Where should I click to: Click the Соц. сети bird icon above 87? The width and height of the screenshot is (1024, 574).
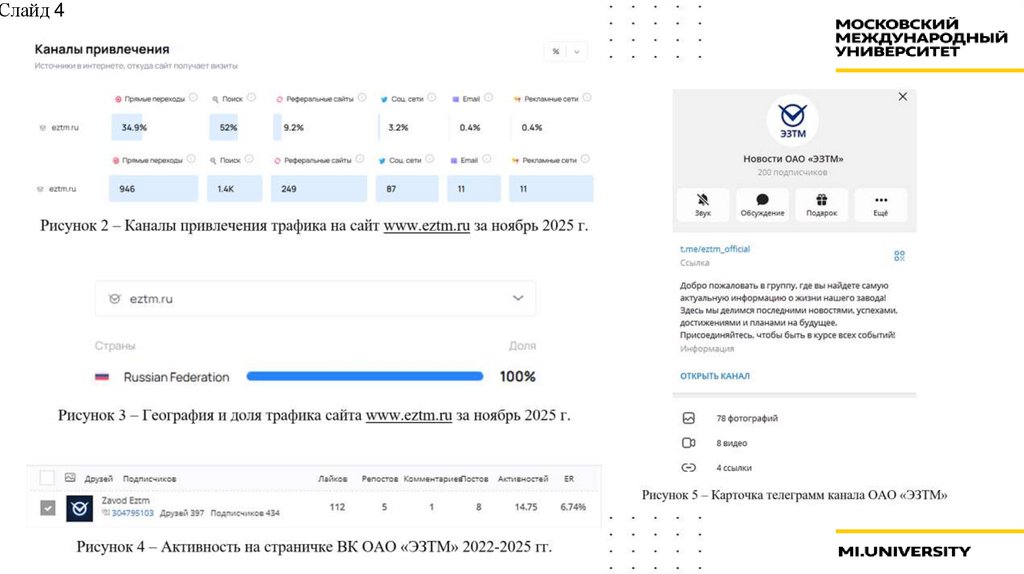[382, 161]
